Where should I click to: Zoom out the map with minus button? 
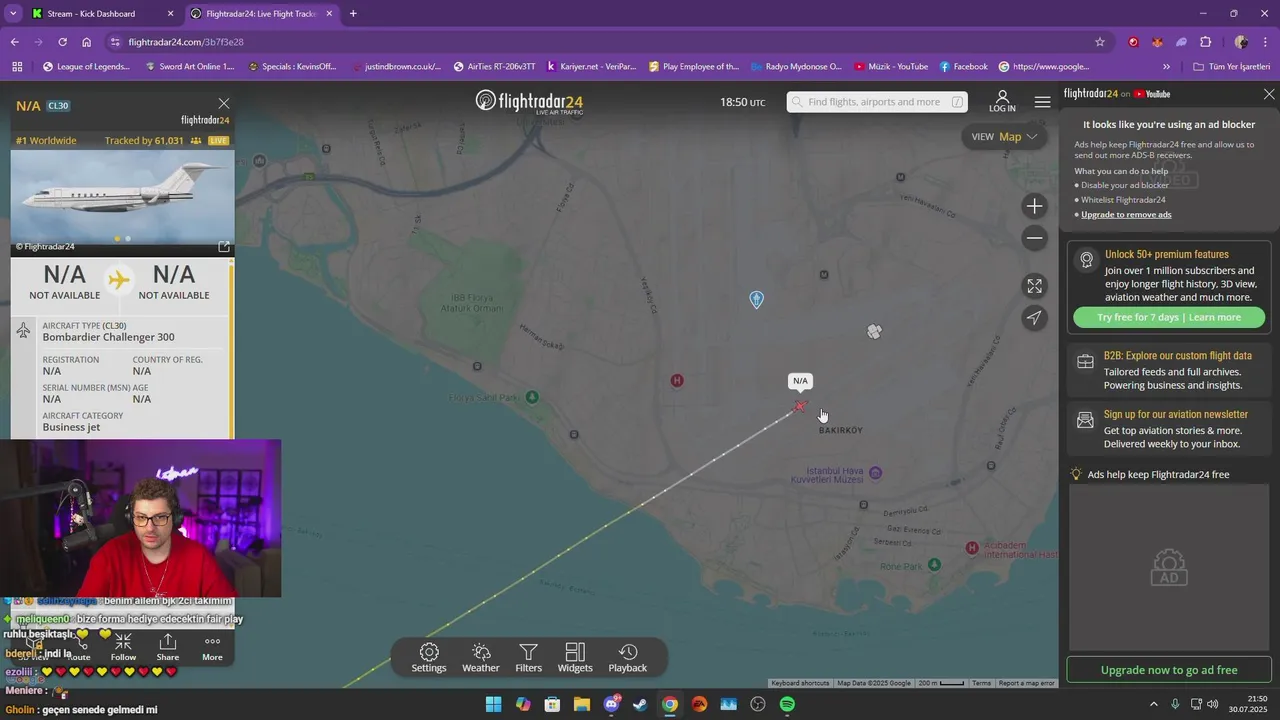click(x=1034, y=238)
